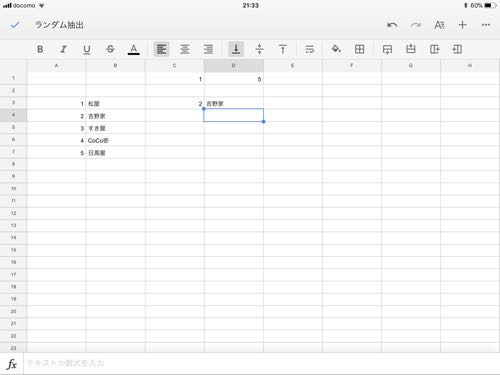Select column B header
500x375 pixels.
[115, 66]
